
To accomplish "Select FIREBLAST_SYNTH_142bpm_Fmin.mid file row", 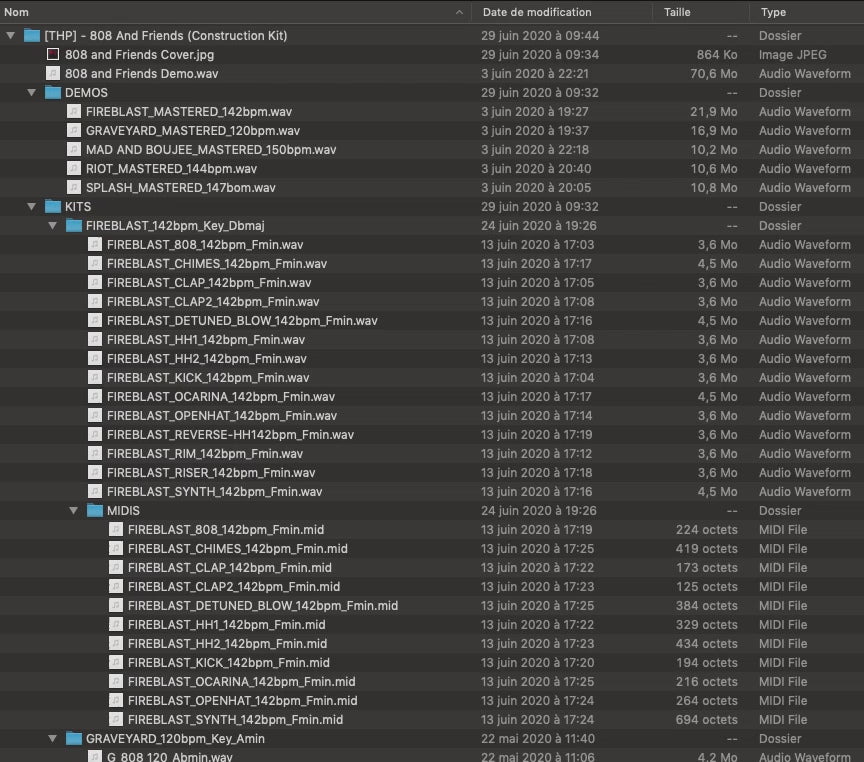I will tap(235, 719).
